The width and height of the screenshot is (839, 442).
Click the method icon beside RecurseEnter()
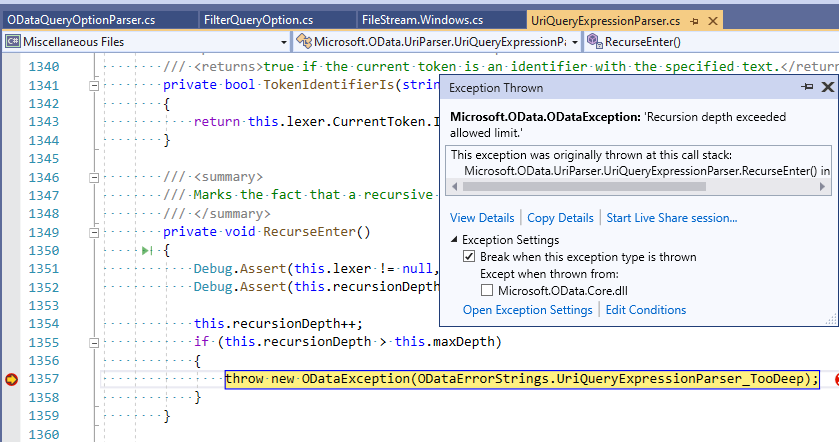[x=593, y=41]
